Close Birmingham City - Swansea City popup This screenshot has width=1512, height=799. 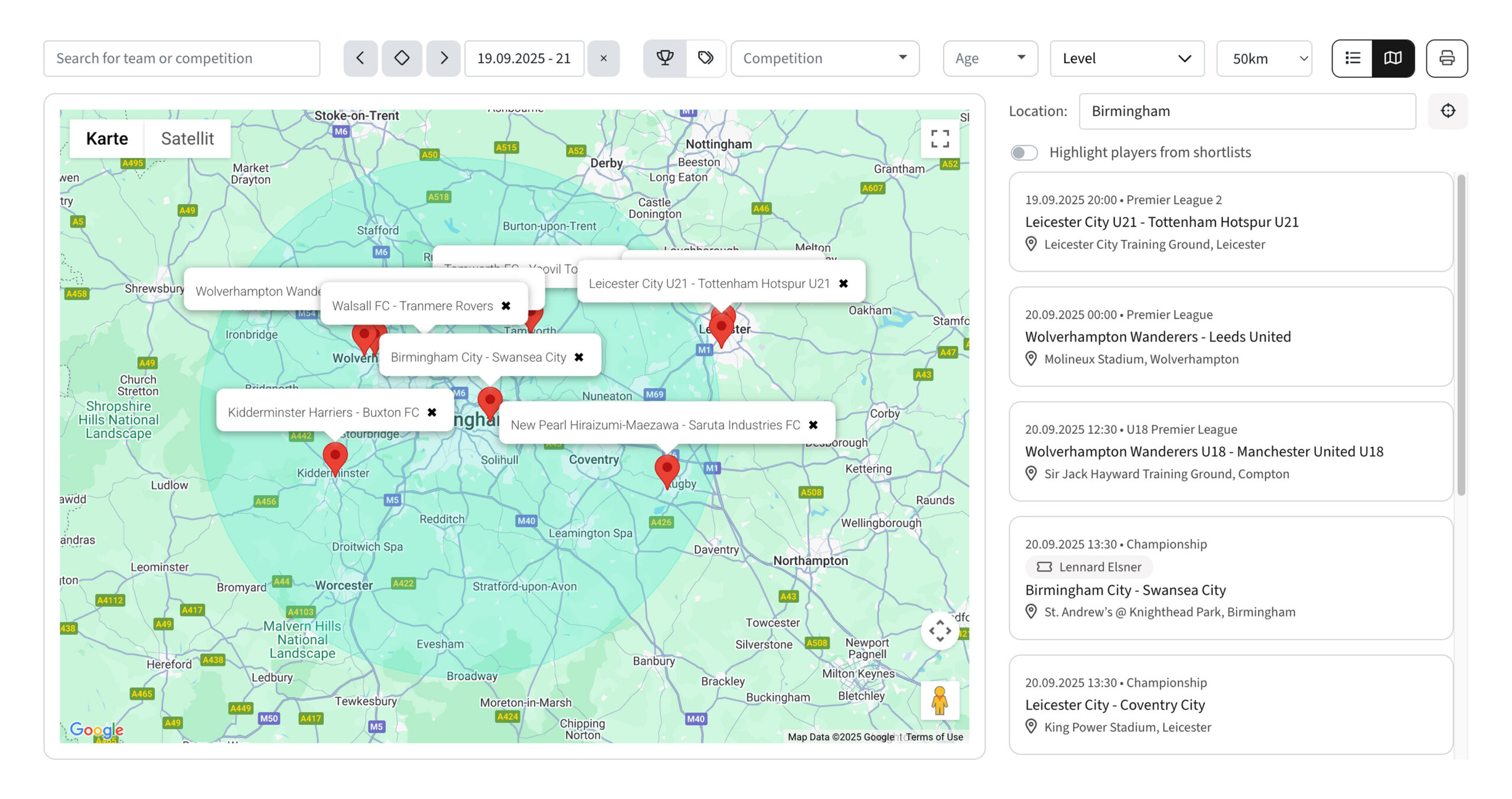(579, 357)
